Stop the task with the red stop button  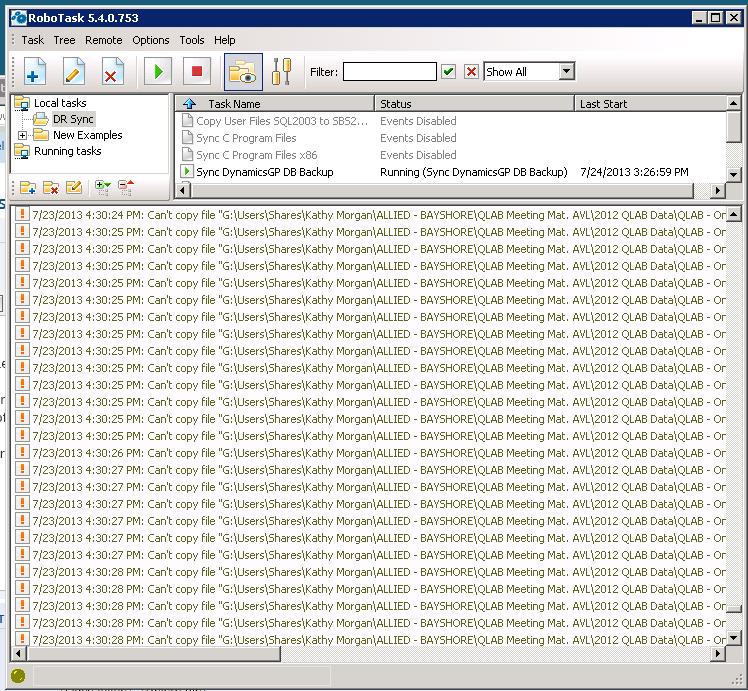point(197,72)
